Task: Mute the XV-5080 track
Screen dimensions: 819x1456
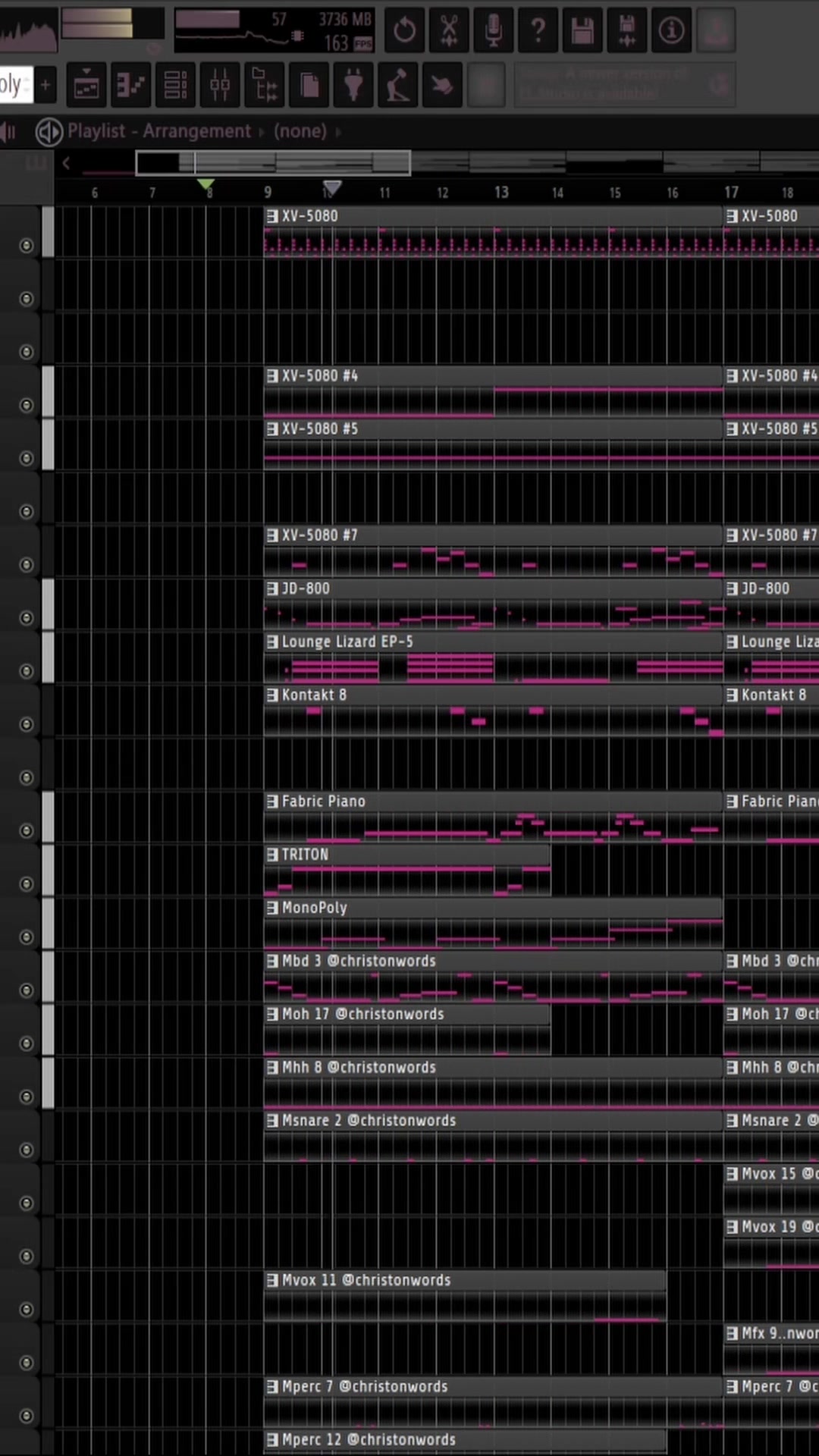Action: tap(27, 245)
